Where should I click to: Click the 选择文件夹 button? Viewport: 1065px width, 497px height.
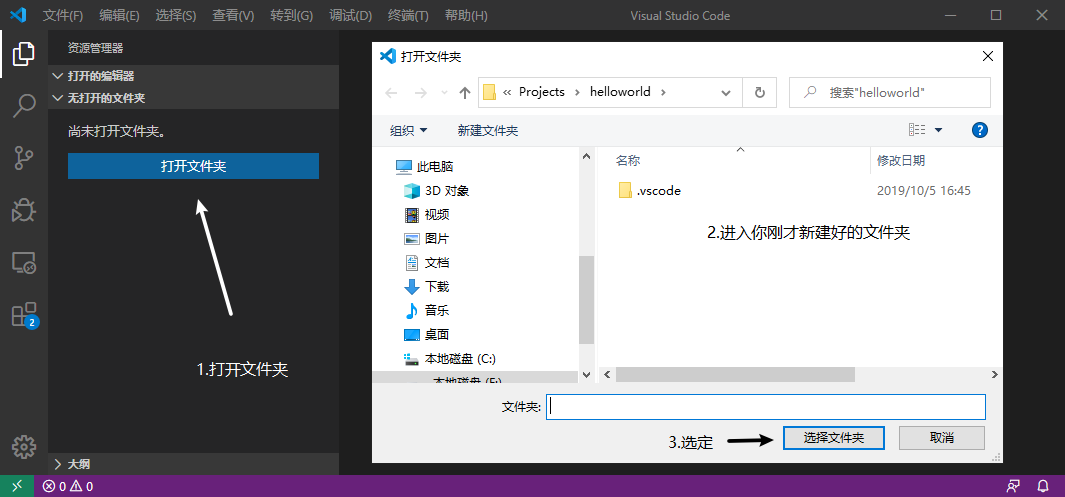pos(833,438)
